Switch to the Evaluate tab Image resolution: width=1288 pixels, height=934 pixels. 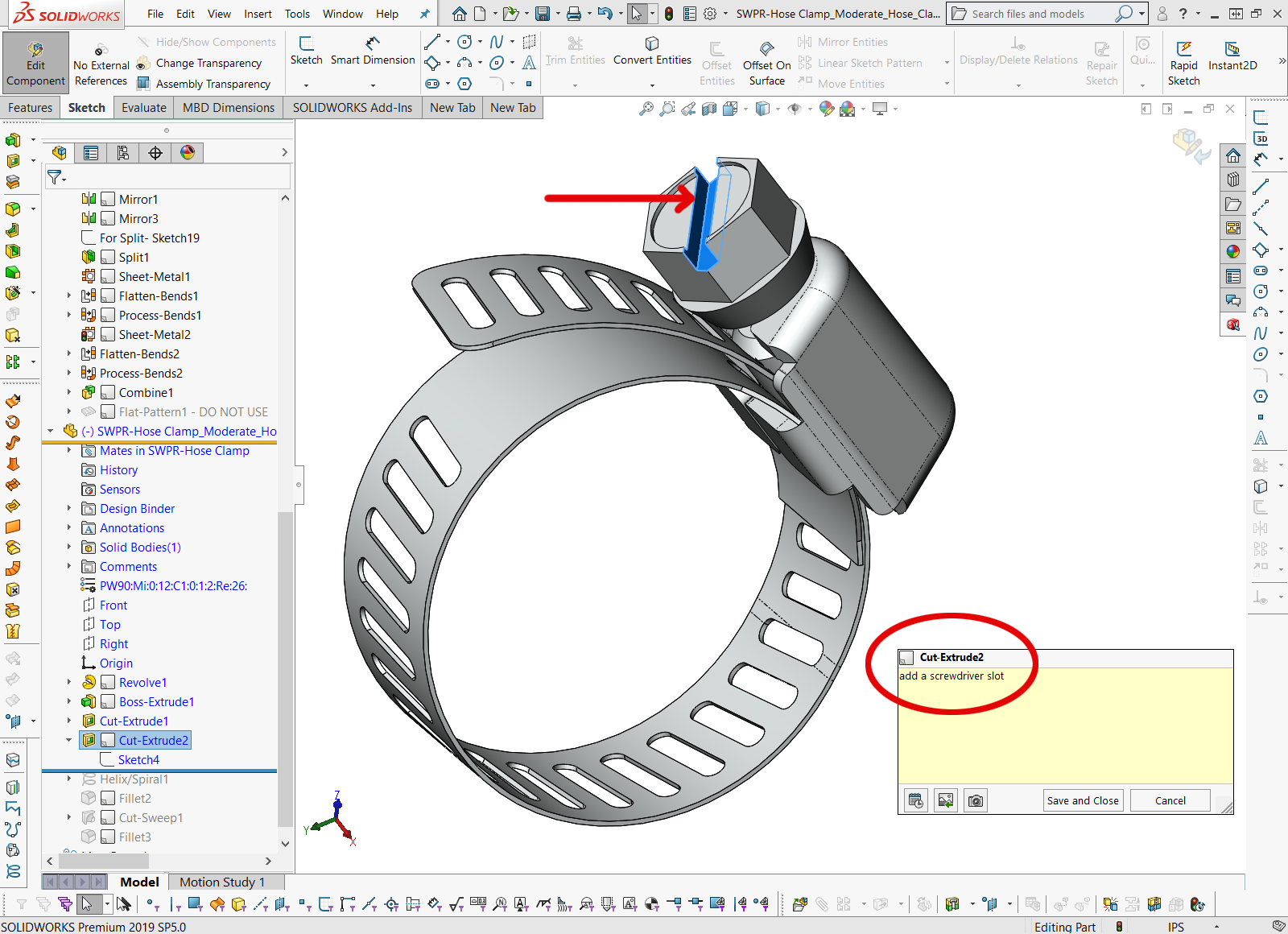click(144, 108)
